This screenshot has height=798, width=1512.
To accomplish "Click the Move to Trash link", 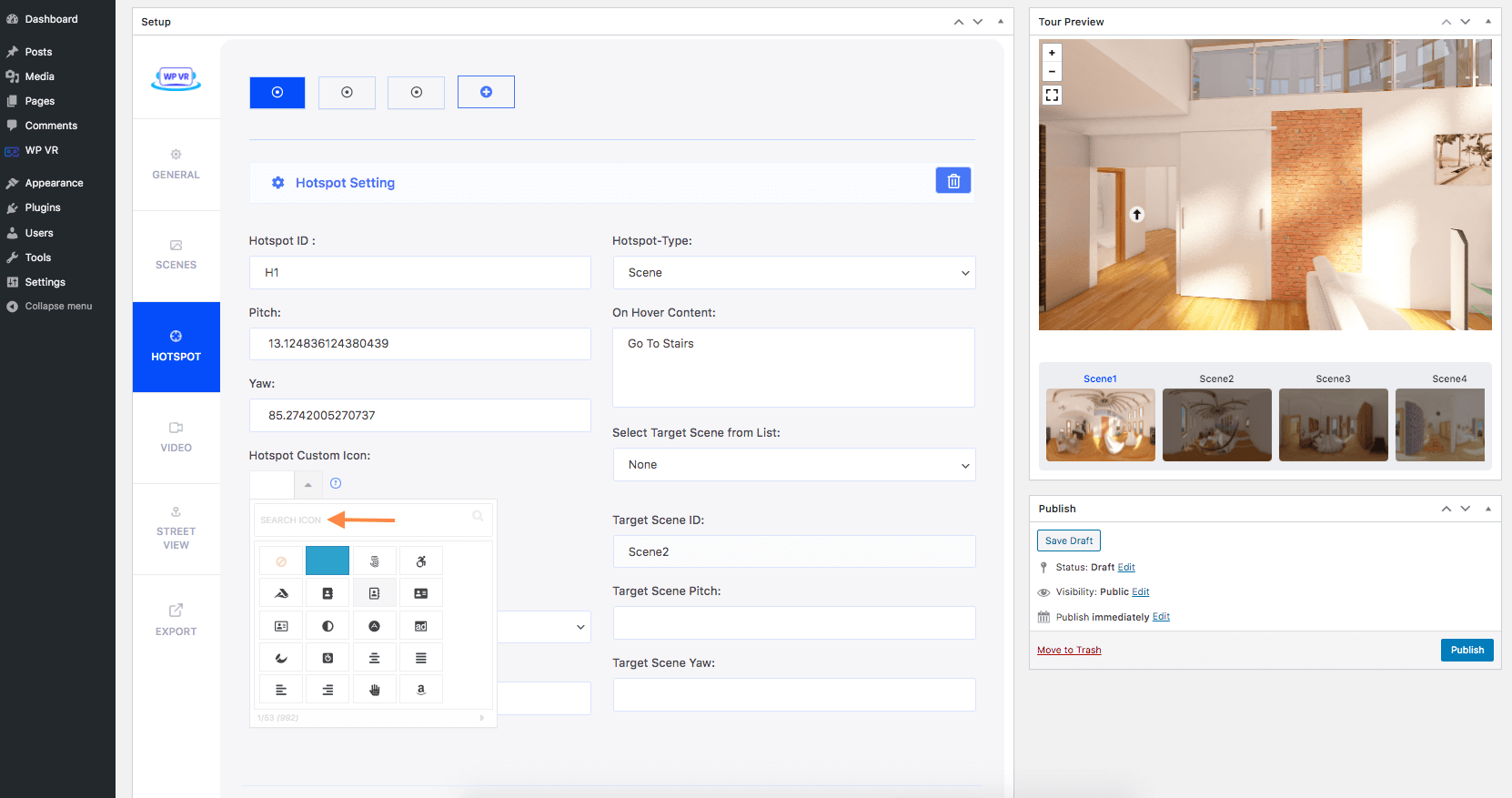I will [1069, 651].
